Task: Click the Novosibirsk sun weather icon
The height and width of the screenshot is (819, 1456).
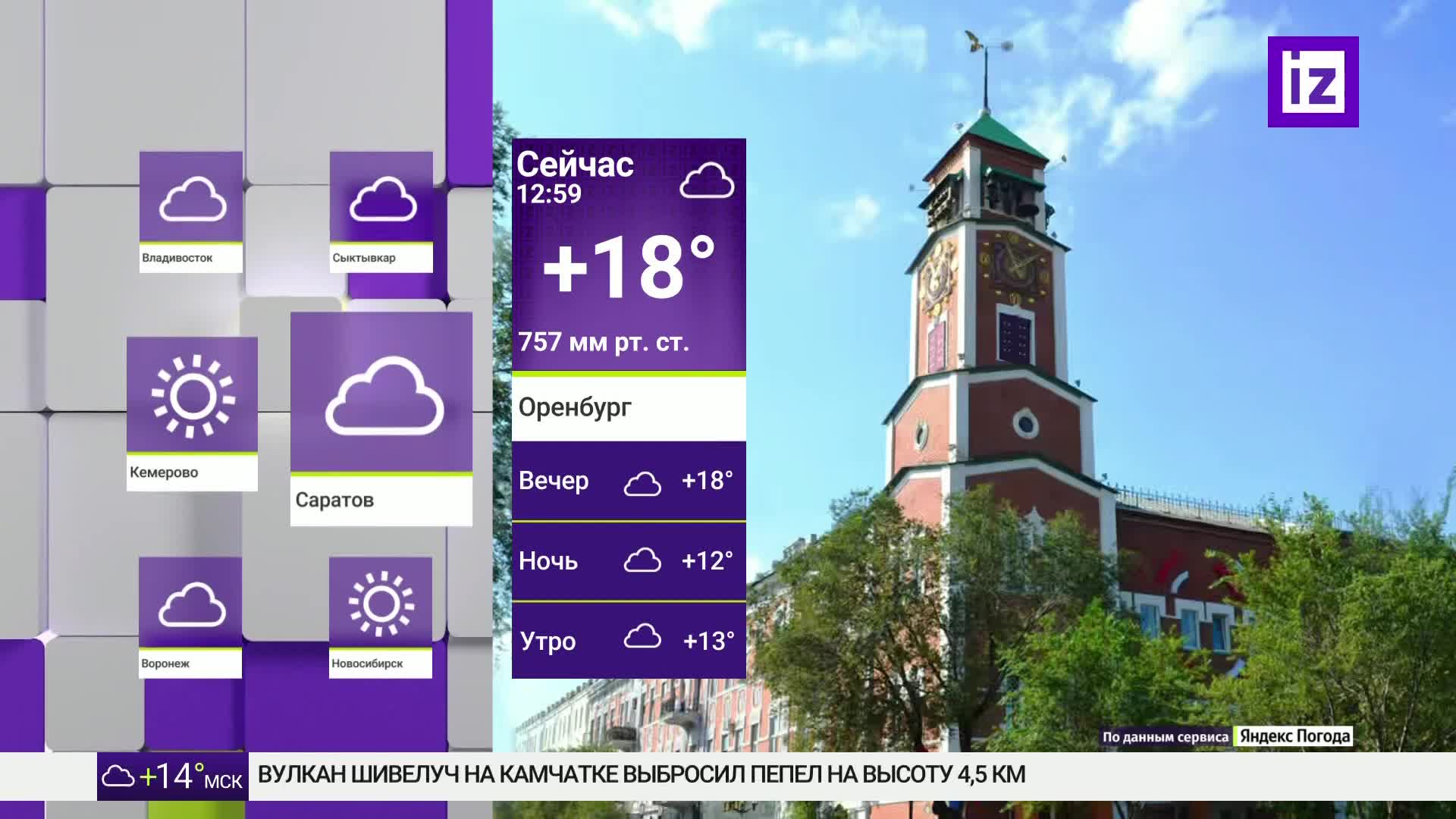Action: 381,604
